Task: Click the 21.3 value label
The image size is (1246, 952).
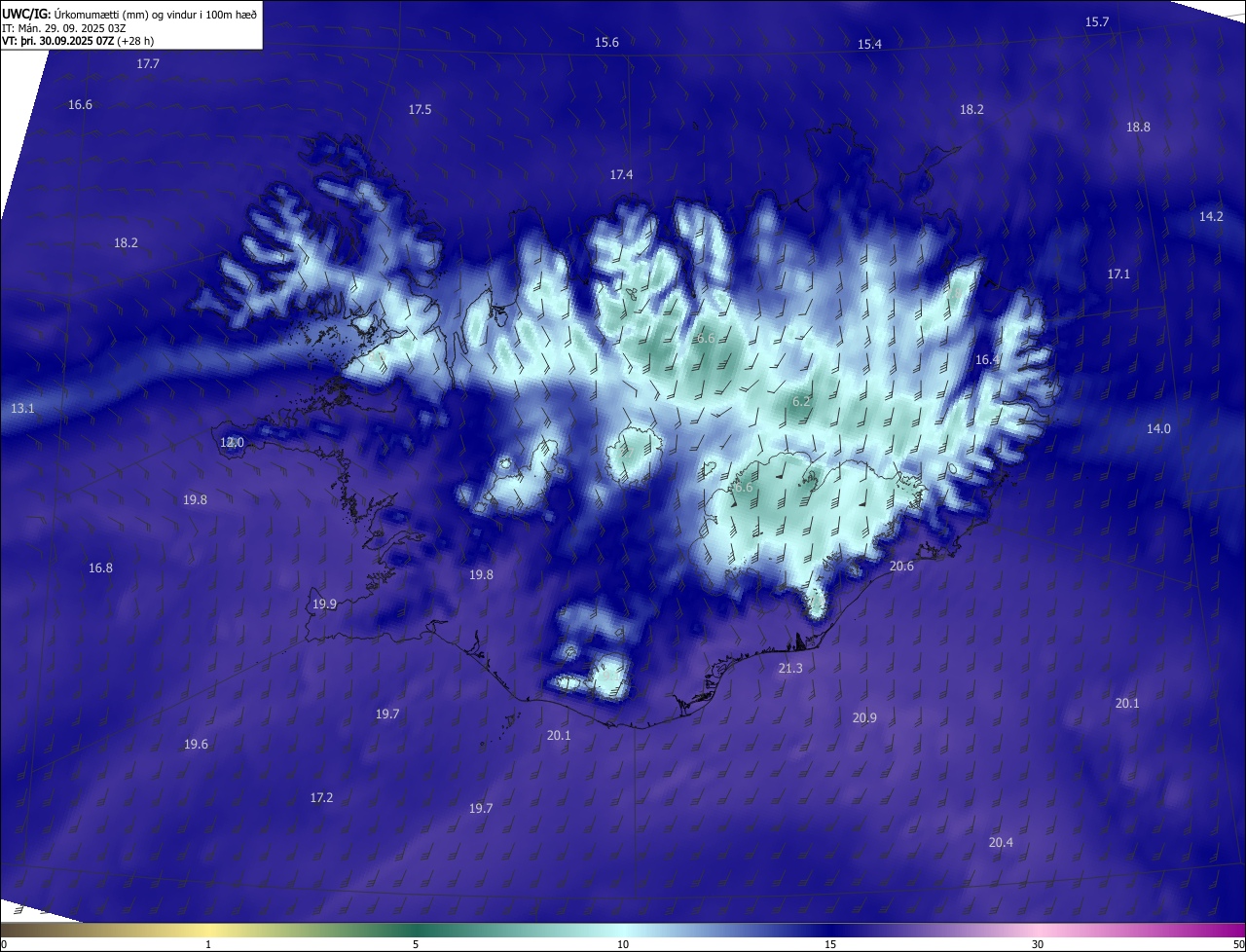Action: pyautogui.click(x=790, y=669)
